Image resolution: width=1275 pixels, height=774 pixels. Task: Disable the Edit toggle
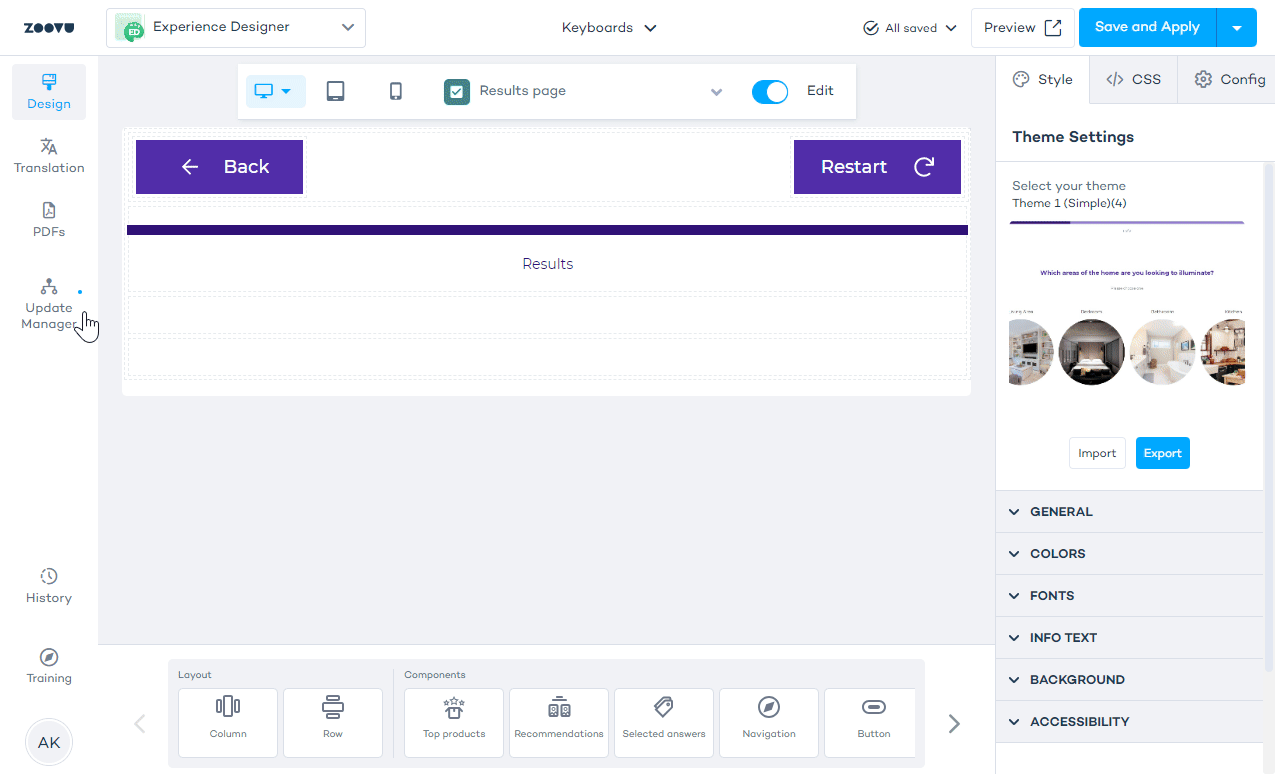[x=769, y=91]
